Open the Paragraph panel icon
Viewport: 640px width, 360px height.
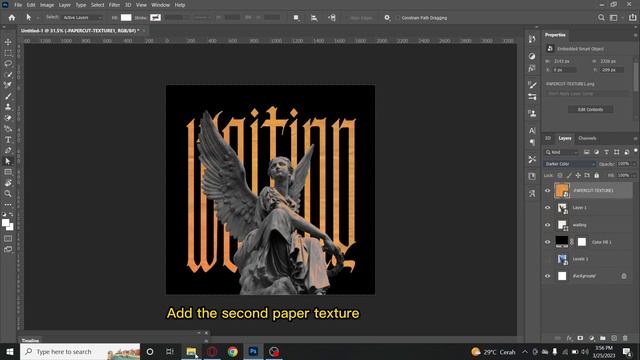[x=532, y=142]
